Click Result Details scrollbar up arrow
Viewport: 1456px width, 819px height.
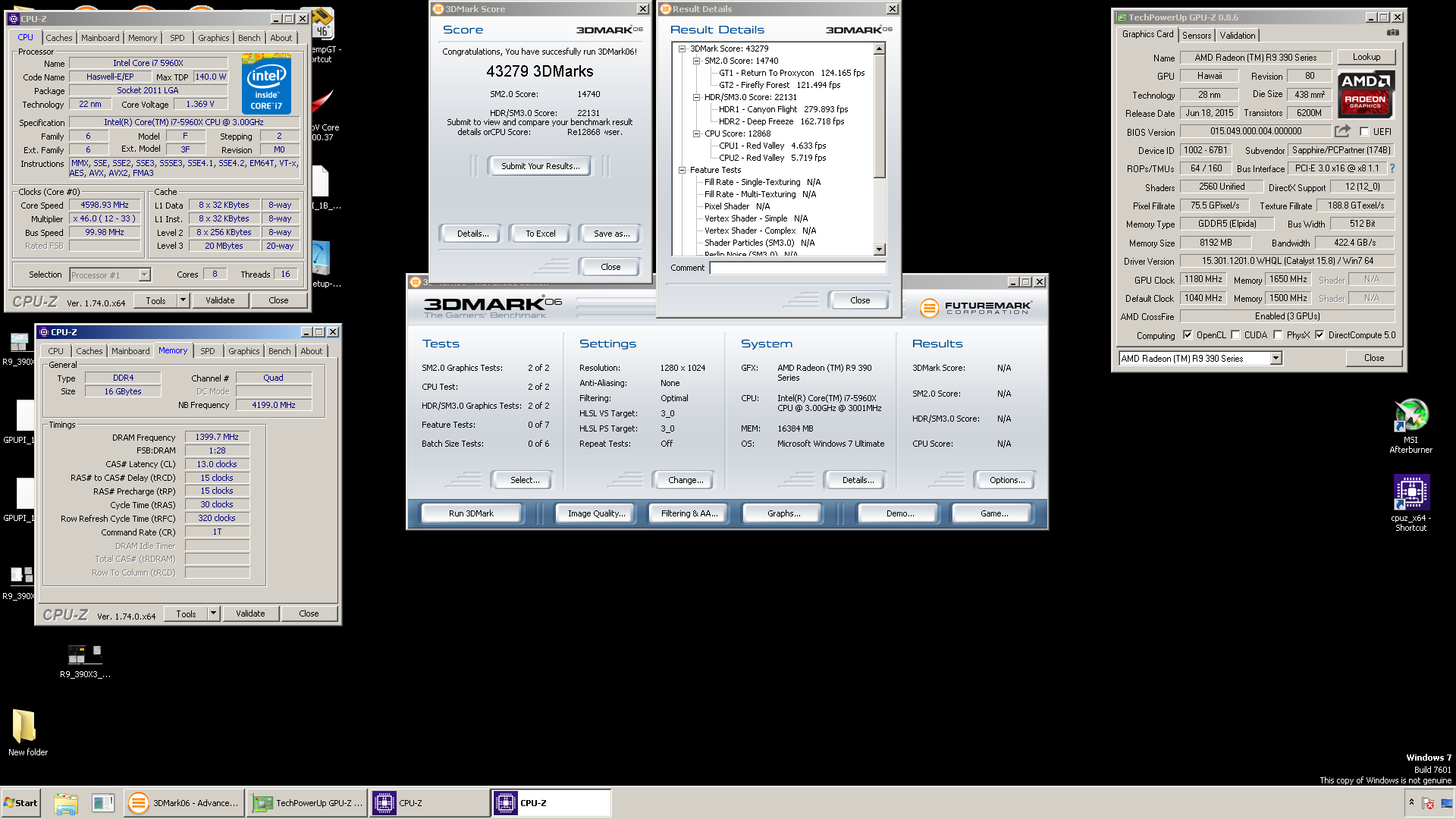tap(880, 49)
